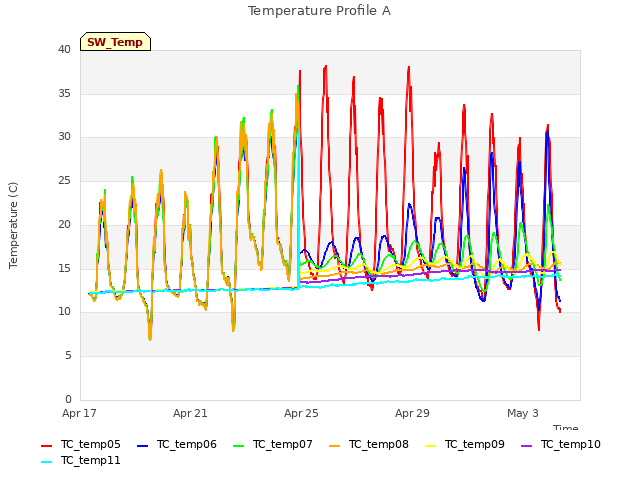Click the 25 y-axis tick label
The image size is (640, 480).
pyautogui.click(x=64, y=180)
